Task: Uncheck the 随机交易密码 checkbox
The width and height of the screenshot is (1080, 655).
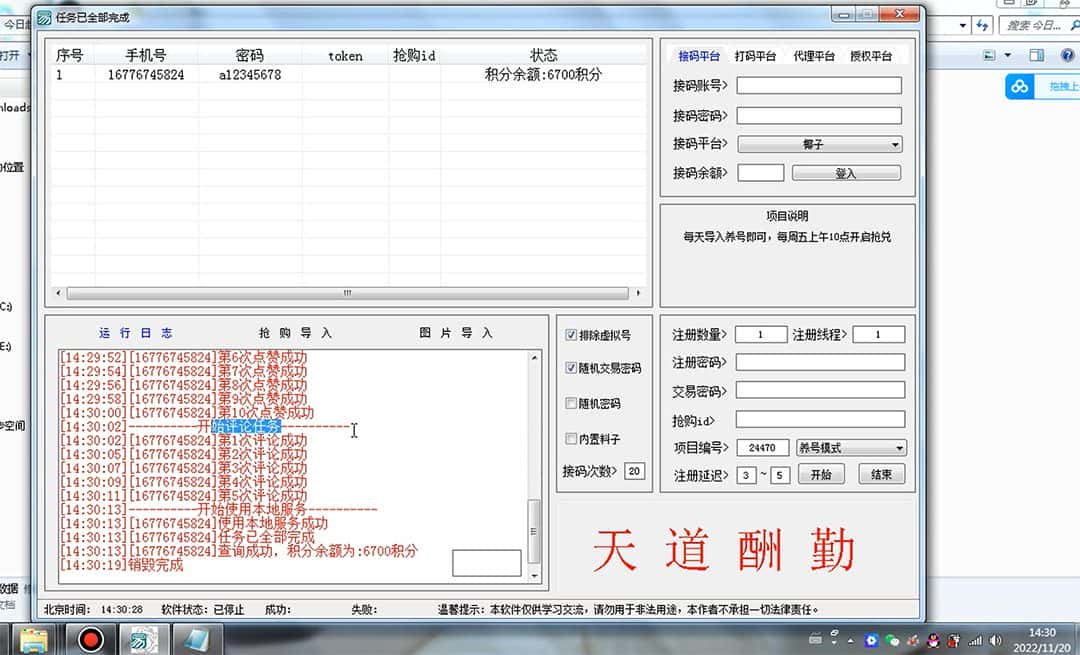Action: pos(571,368)
